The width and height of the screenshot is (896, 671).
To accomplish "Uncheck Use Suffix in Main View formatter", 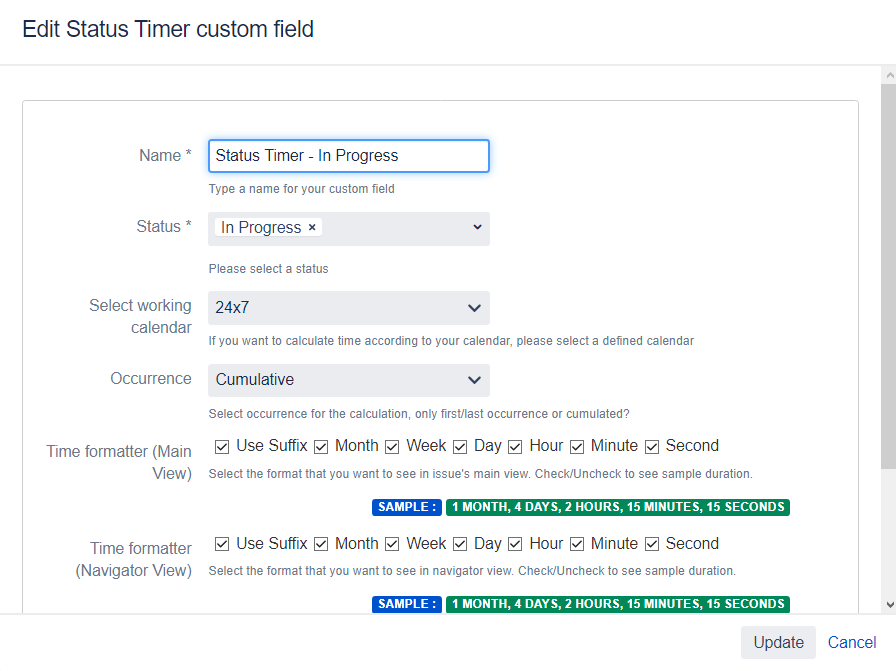I will [x=222, y=446].
